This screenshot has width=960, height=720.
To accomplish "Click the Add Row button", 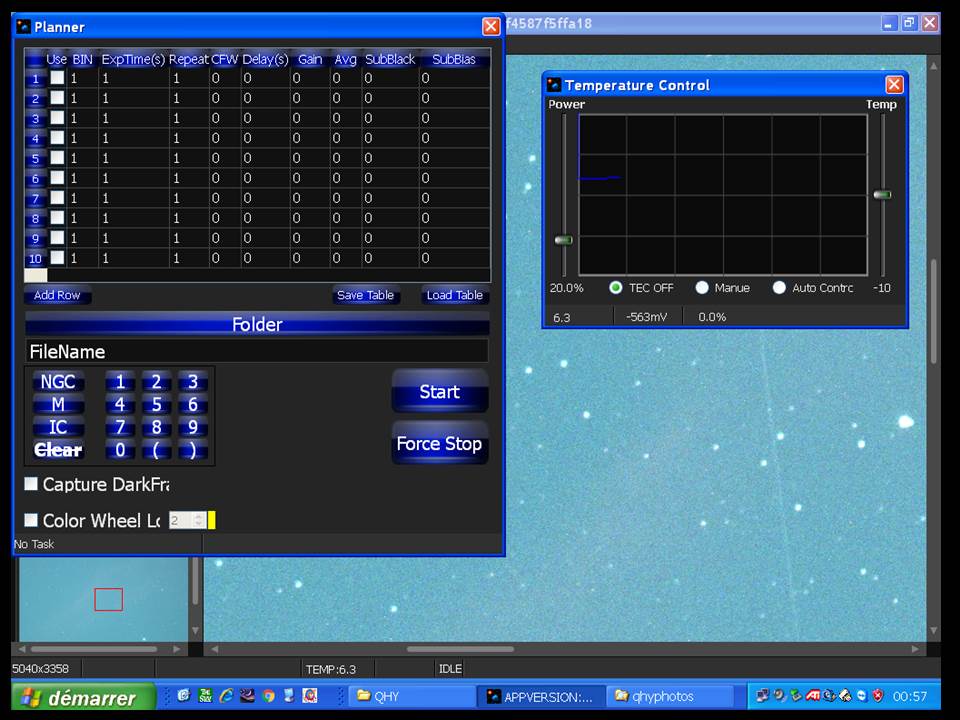I will tap(57, 295).
